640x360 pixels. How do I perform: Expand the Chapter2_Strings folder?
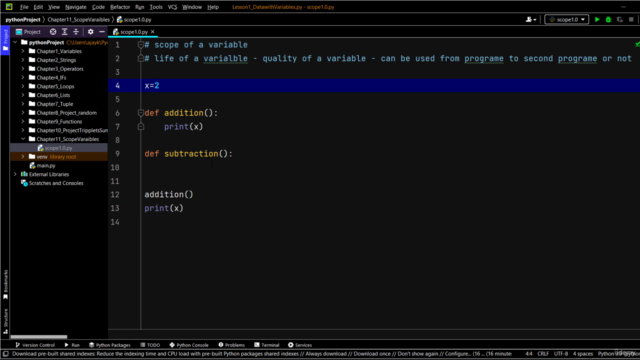pos(23,60)
